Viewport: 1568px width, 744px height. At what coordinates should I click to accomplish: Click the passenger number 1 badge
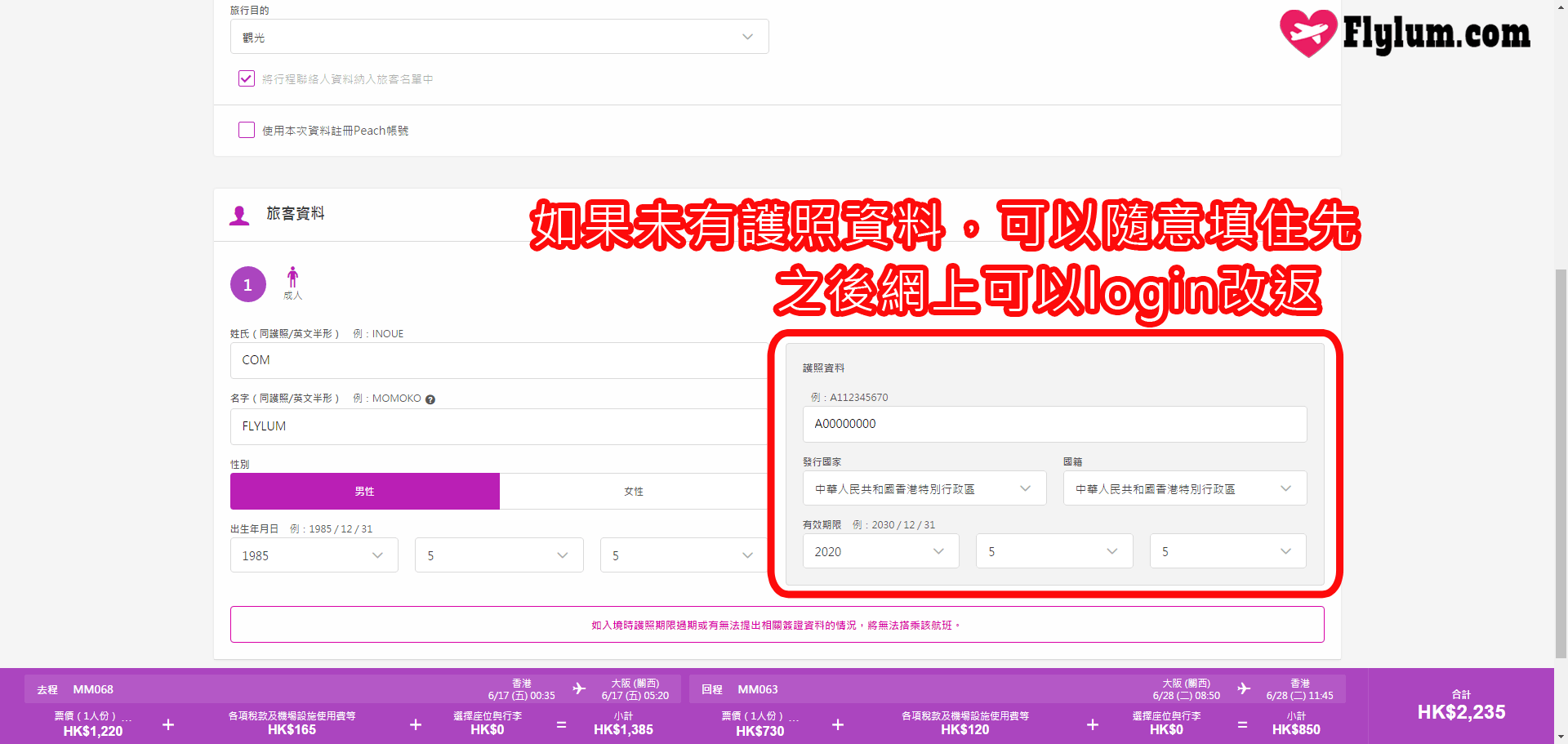[247, 284]
